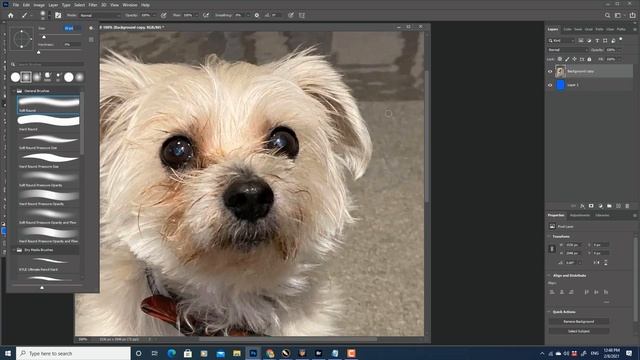Filter layers by adjustment layers icon

589,40
